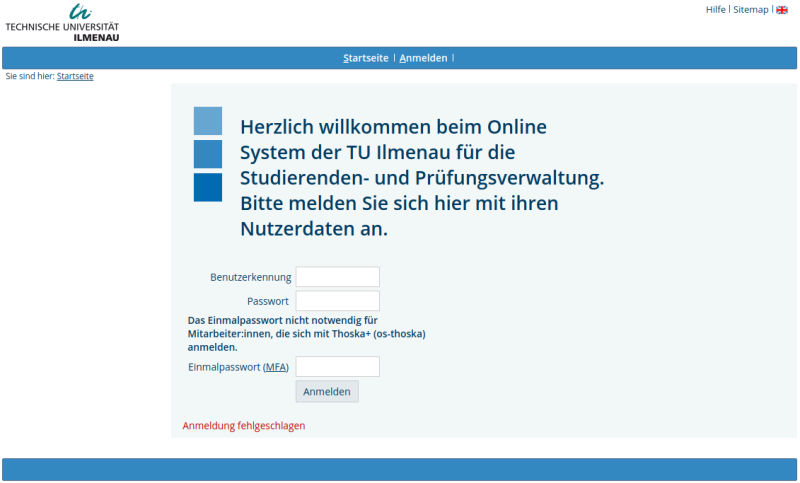Focus the Benutzerkennung input field

coord(338,277)
